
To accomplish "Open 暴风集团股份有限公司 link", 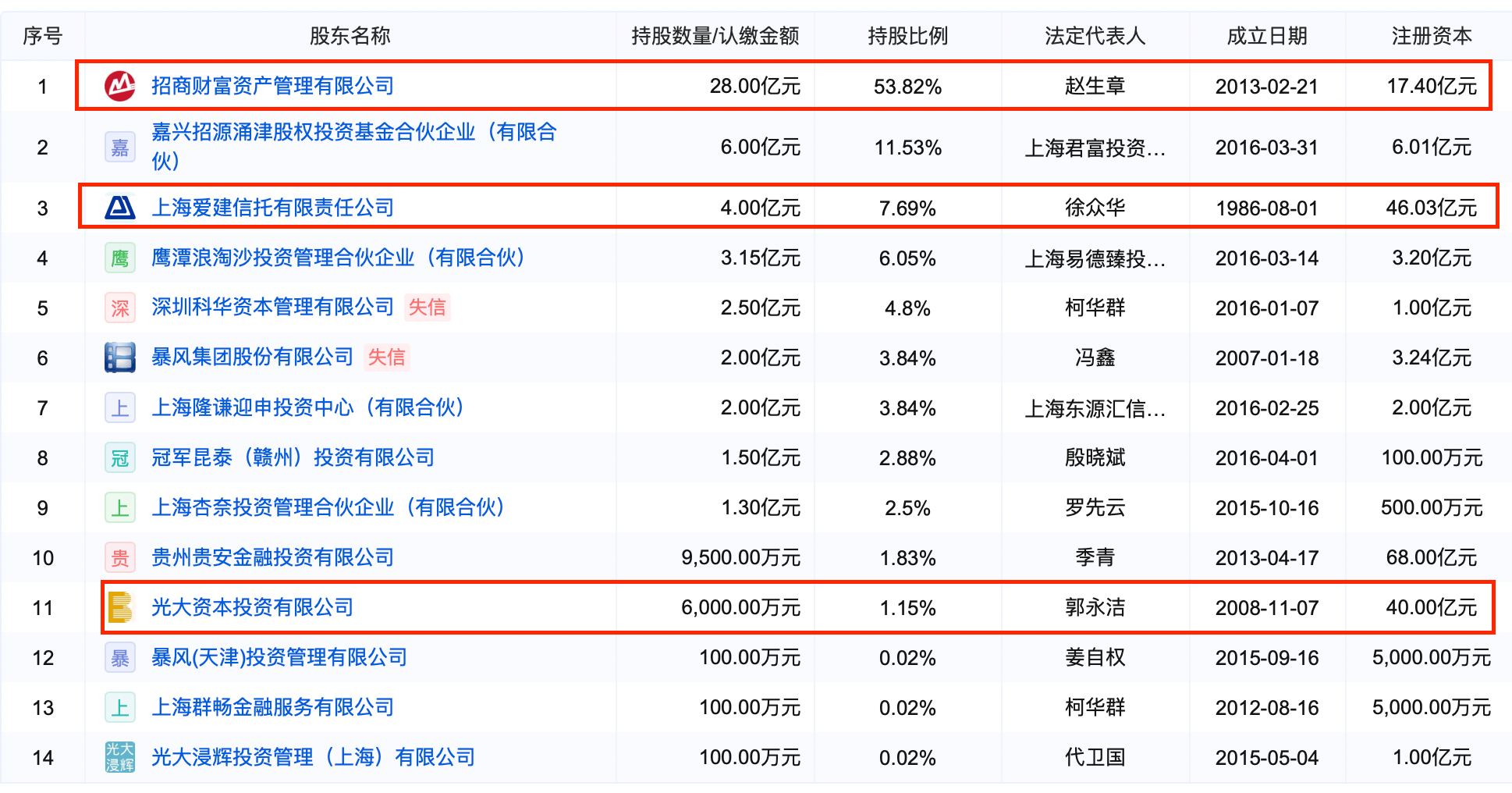I will [x=252, y=357].
